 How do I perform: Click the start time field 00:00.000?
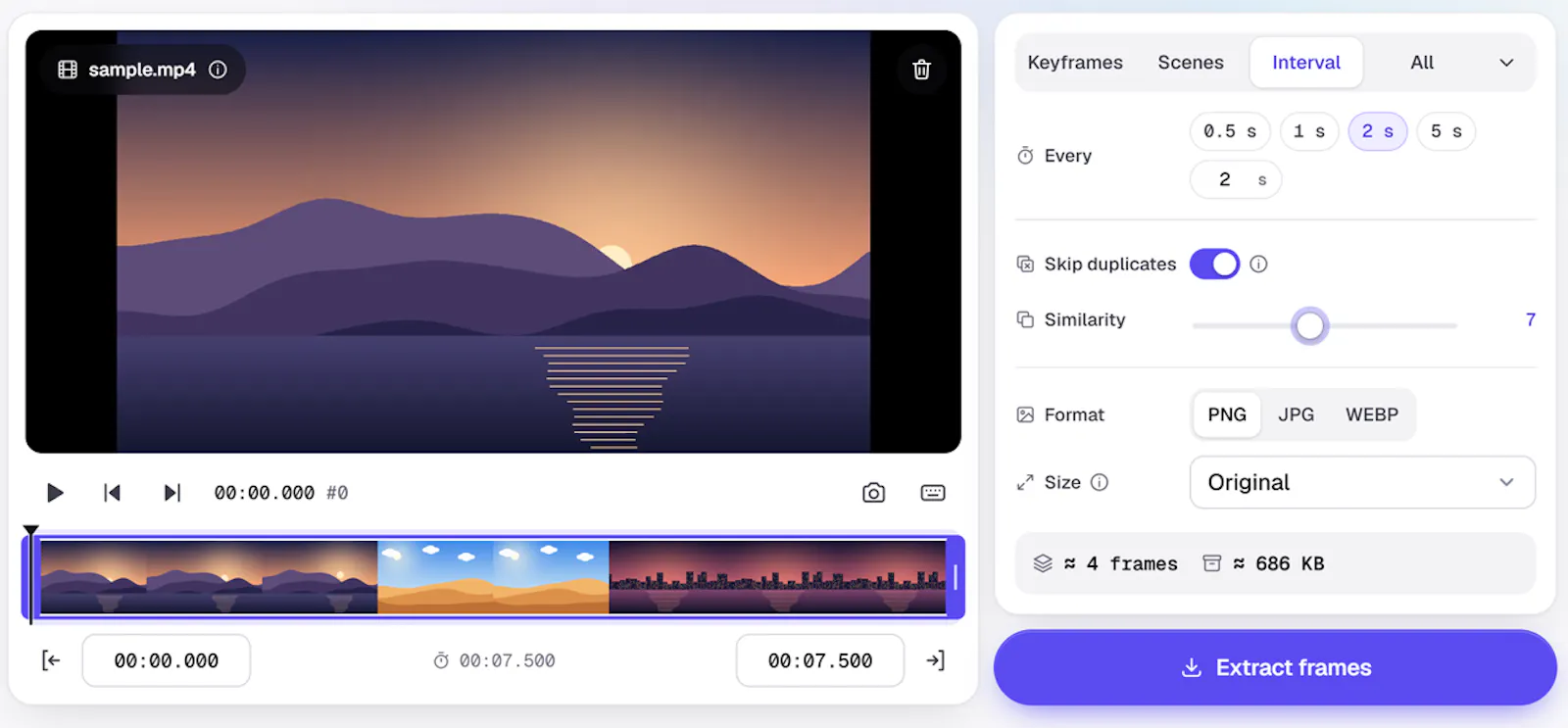[x=166, y=660]
